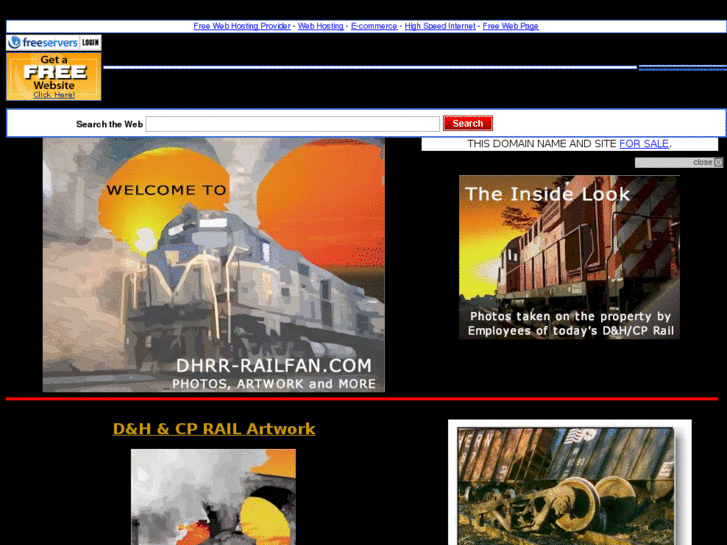727x545 pixels.
Task: Click the derailed train wheels photo
Action: (x=570, y=482)
